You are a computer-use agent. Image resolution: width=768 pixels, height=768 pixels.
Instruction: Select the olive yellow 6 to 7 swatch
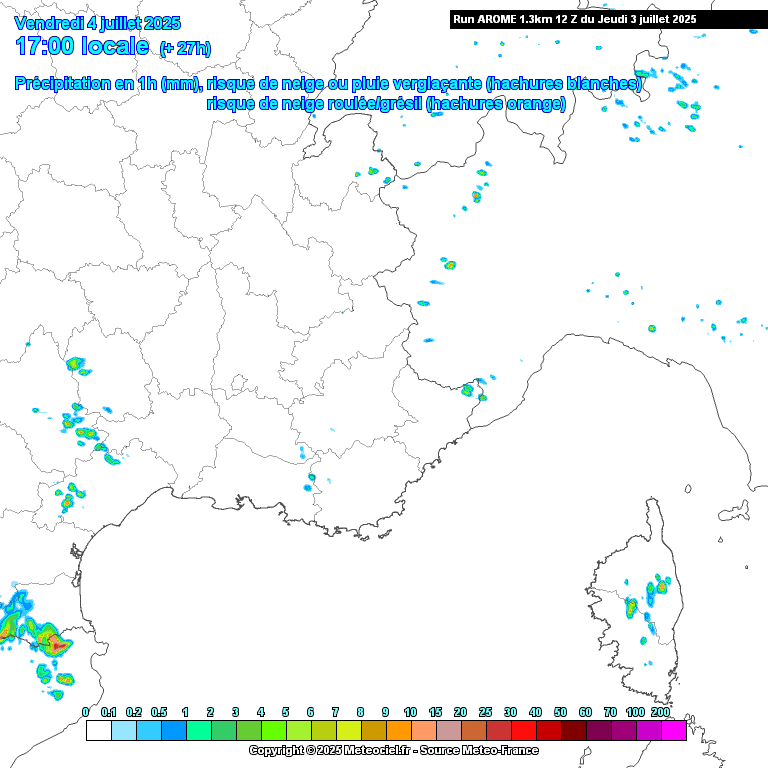[324, 730]
